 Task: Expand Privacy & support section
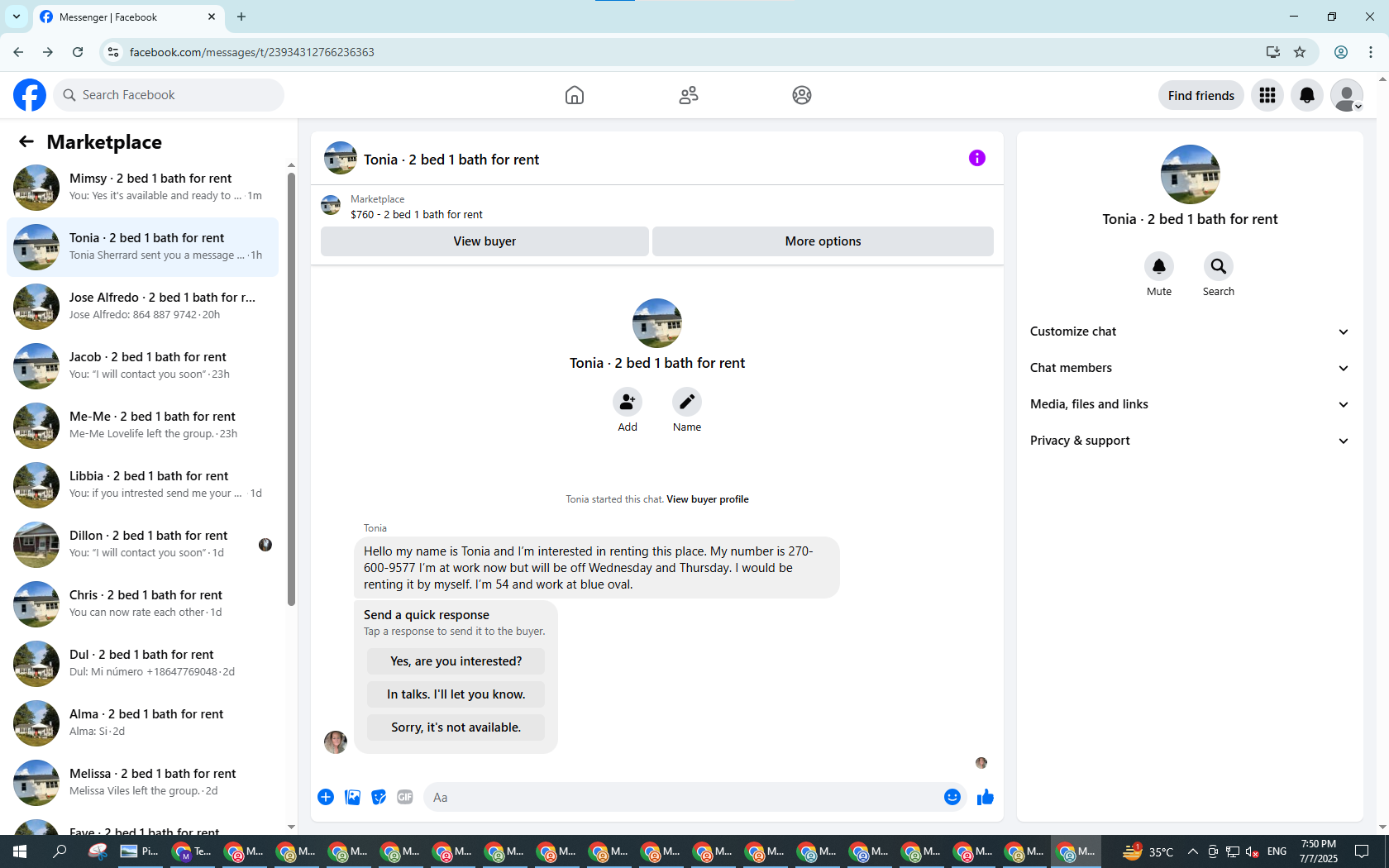click(1191, 441)
